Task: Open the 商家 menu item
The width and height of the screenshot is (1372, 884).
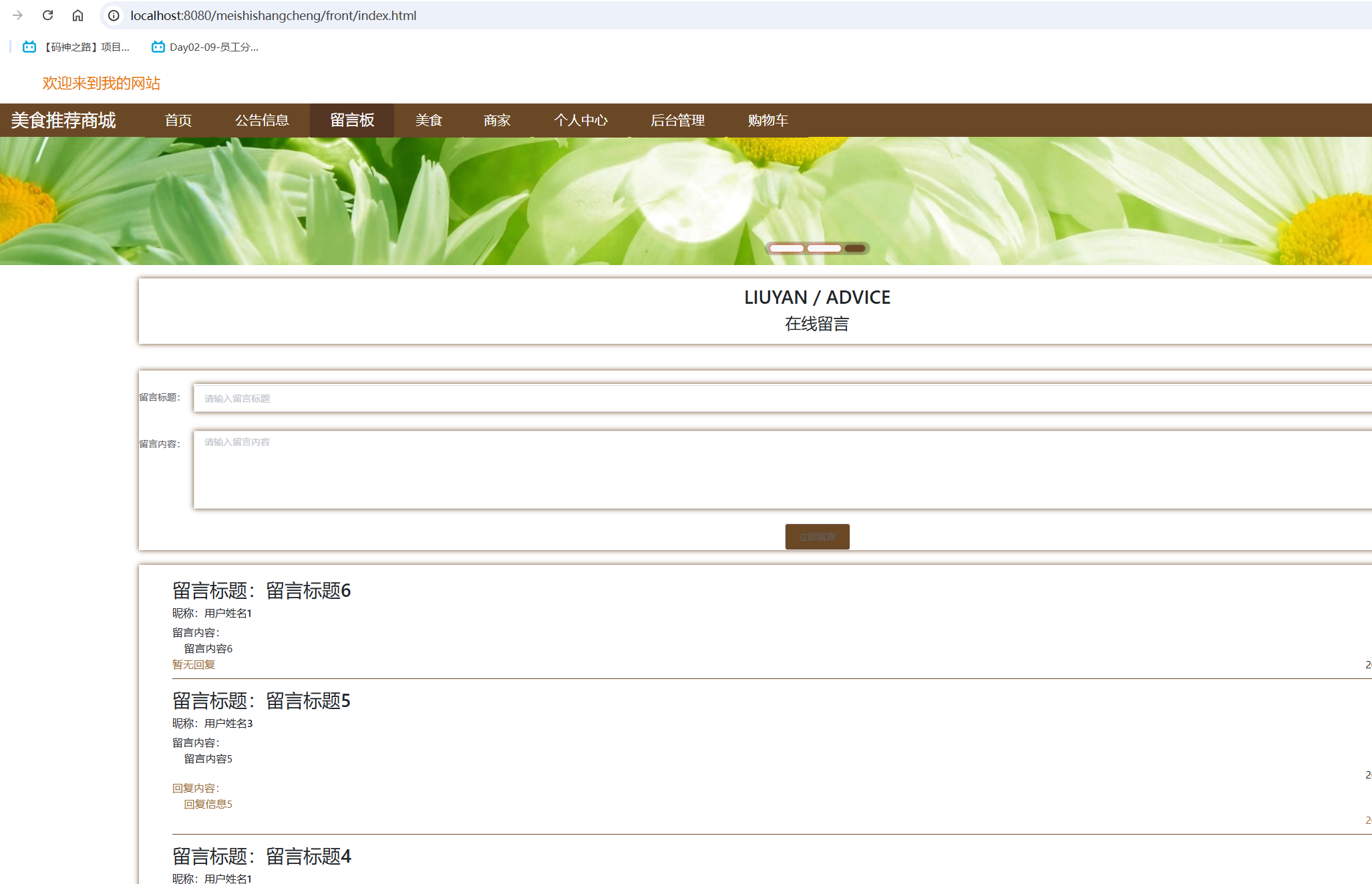Action: 497,120
